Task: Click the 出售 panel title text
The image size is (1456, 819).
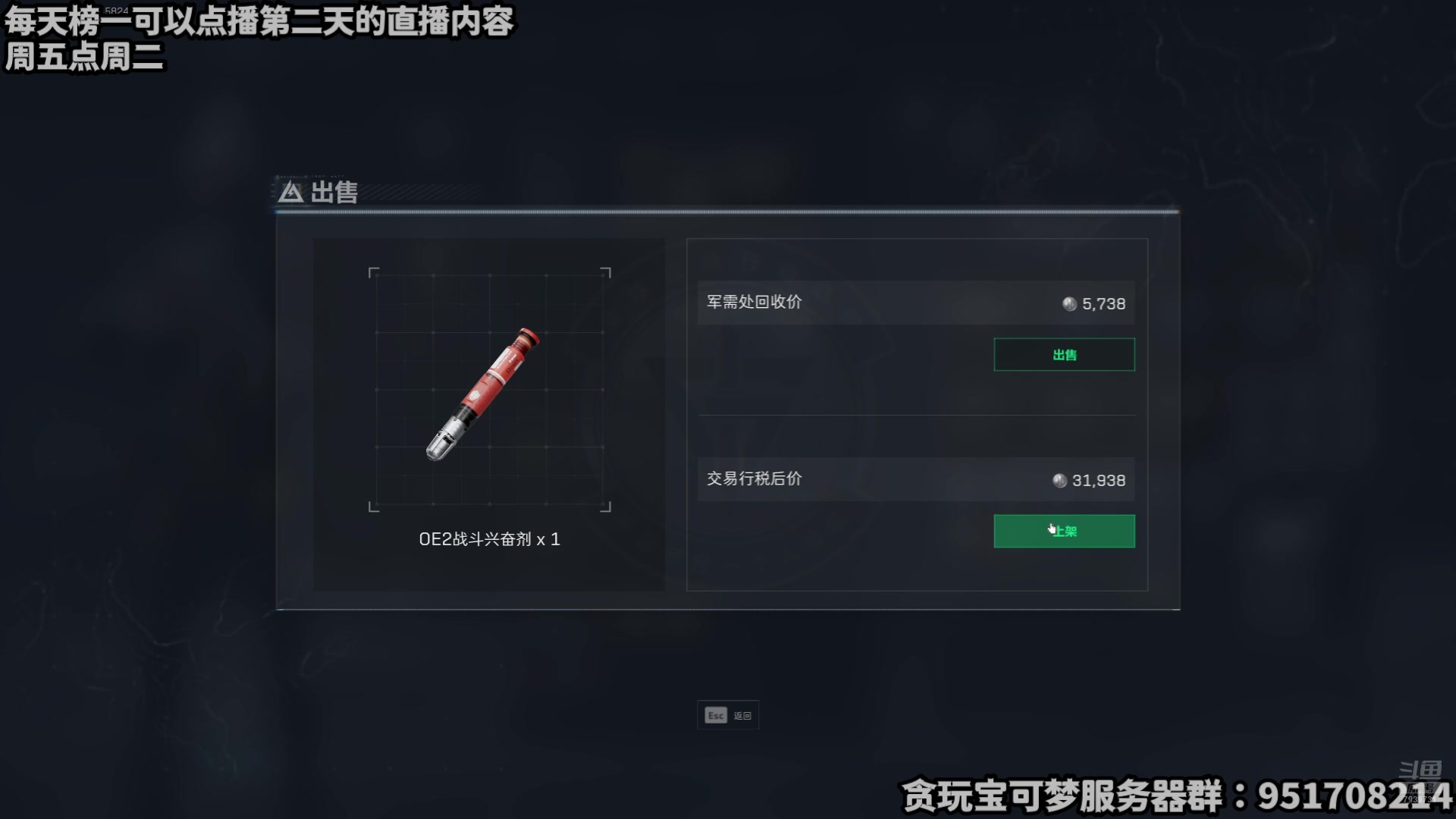Action: (334, 192)
